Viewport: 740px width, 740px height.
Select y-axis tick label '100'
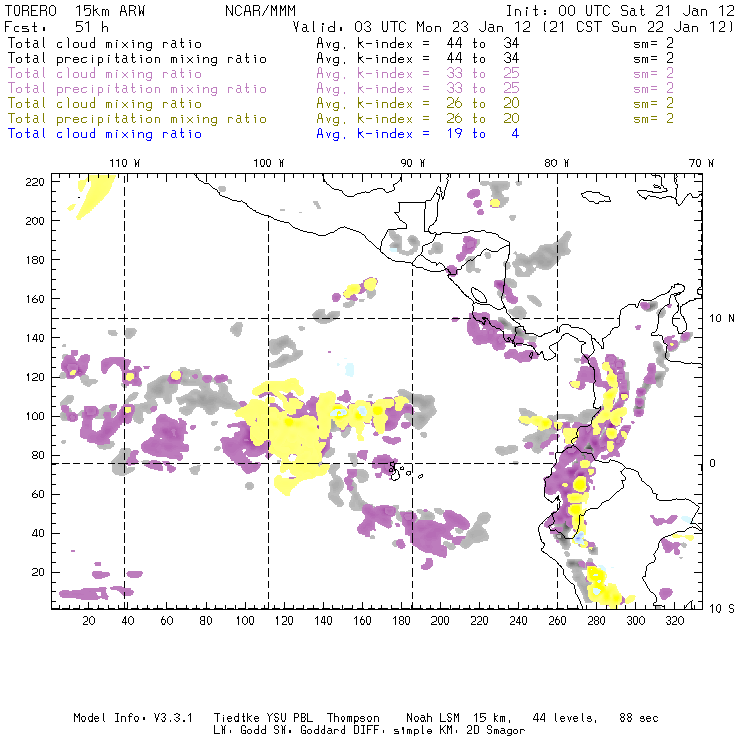coord(35,416)
